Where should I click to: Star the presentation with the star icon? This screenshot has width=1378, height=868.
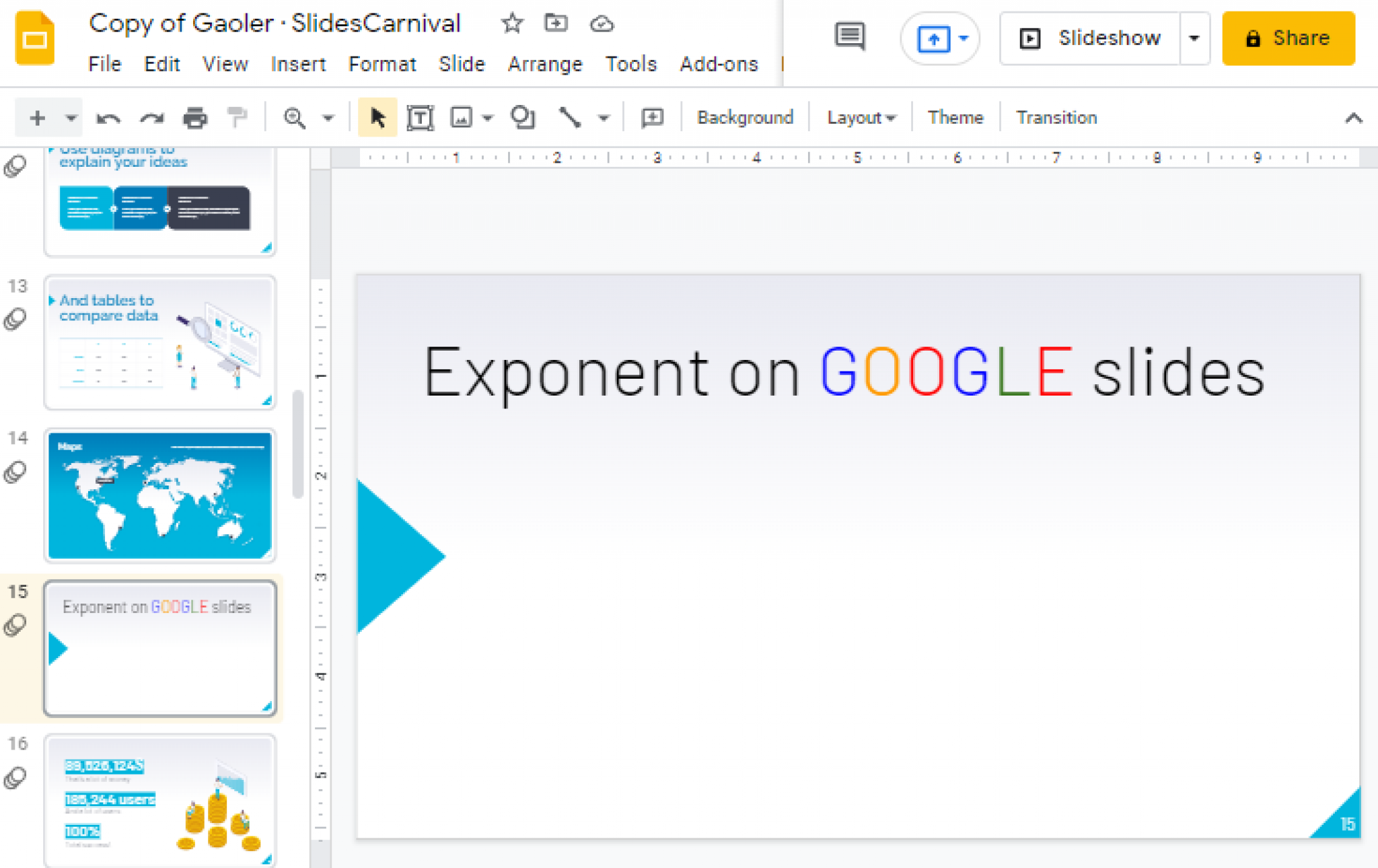click(512, 24)
